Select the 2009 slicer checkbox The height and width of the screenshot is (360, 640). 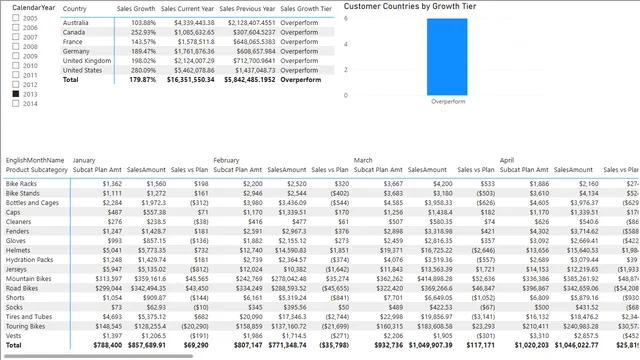[16, 56]
